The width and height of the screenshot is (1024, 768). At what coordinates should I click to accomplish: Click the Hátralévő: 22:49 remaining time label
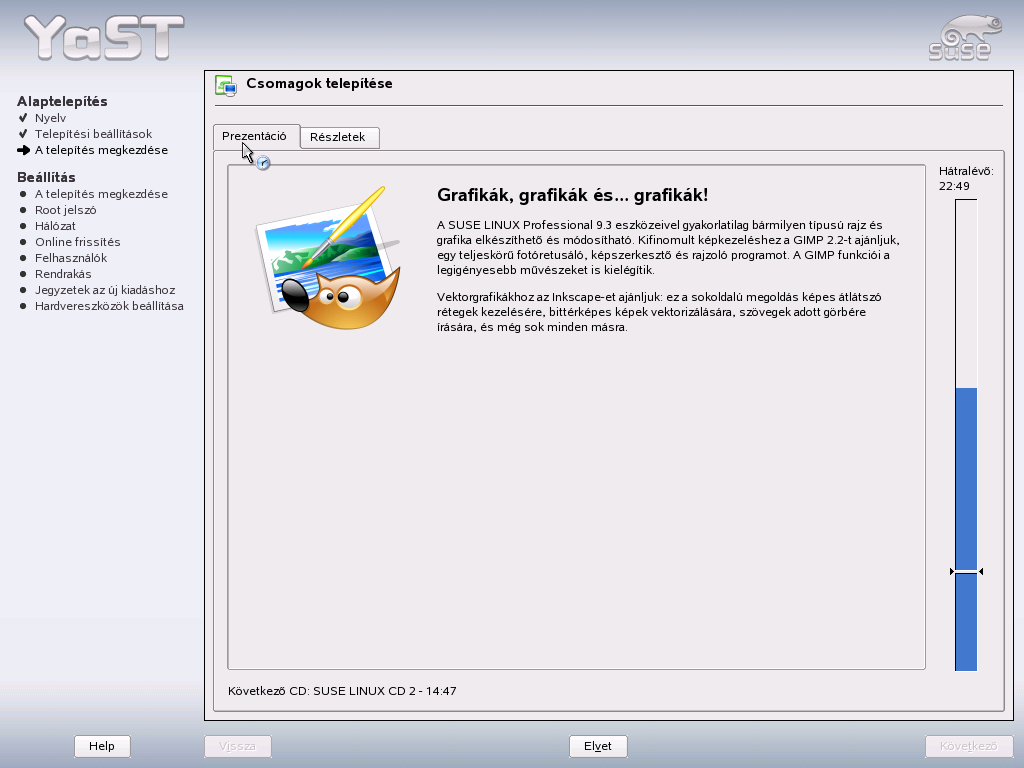point(966,178)
